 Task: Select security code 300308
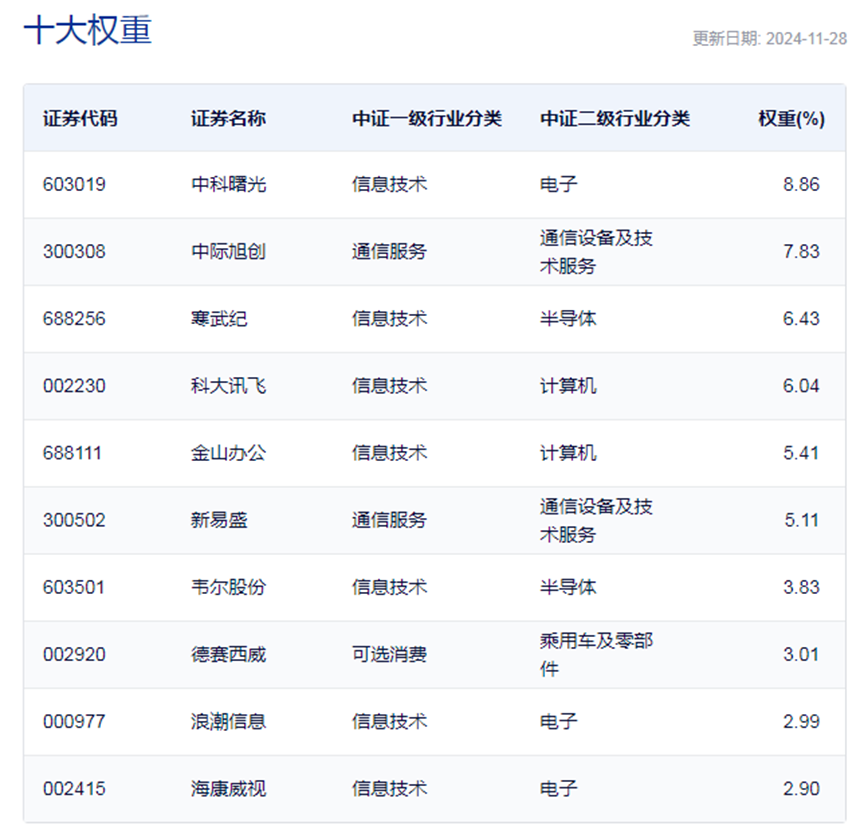(74, 251)
